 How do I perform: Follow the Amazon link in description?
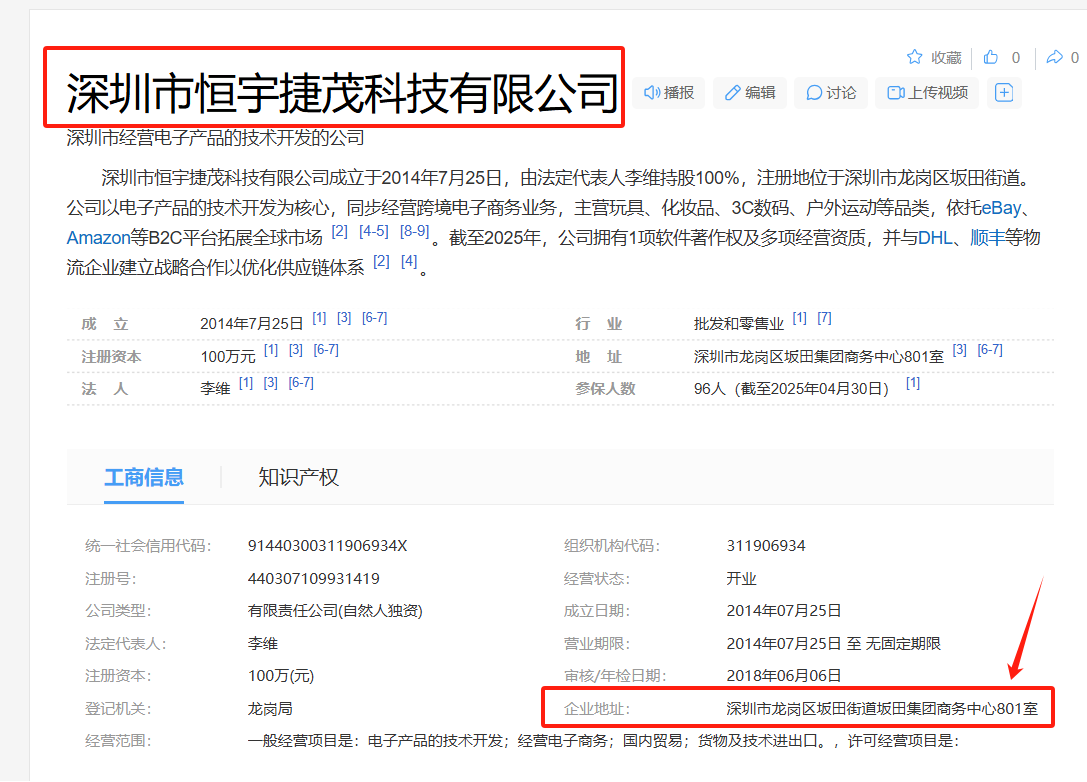[x=98, y=238]
